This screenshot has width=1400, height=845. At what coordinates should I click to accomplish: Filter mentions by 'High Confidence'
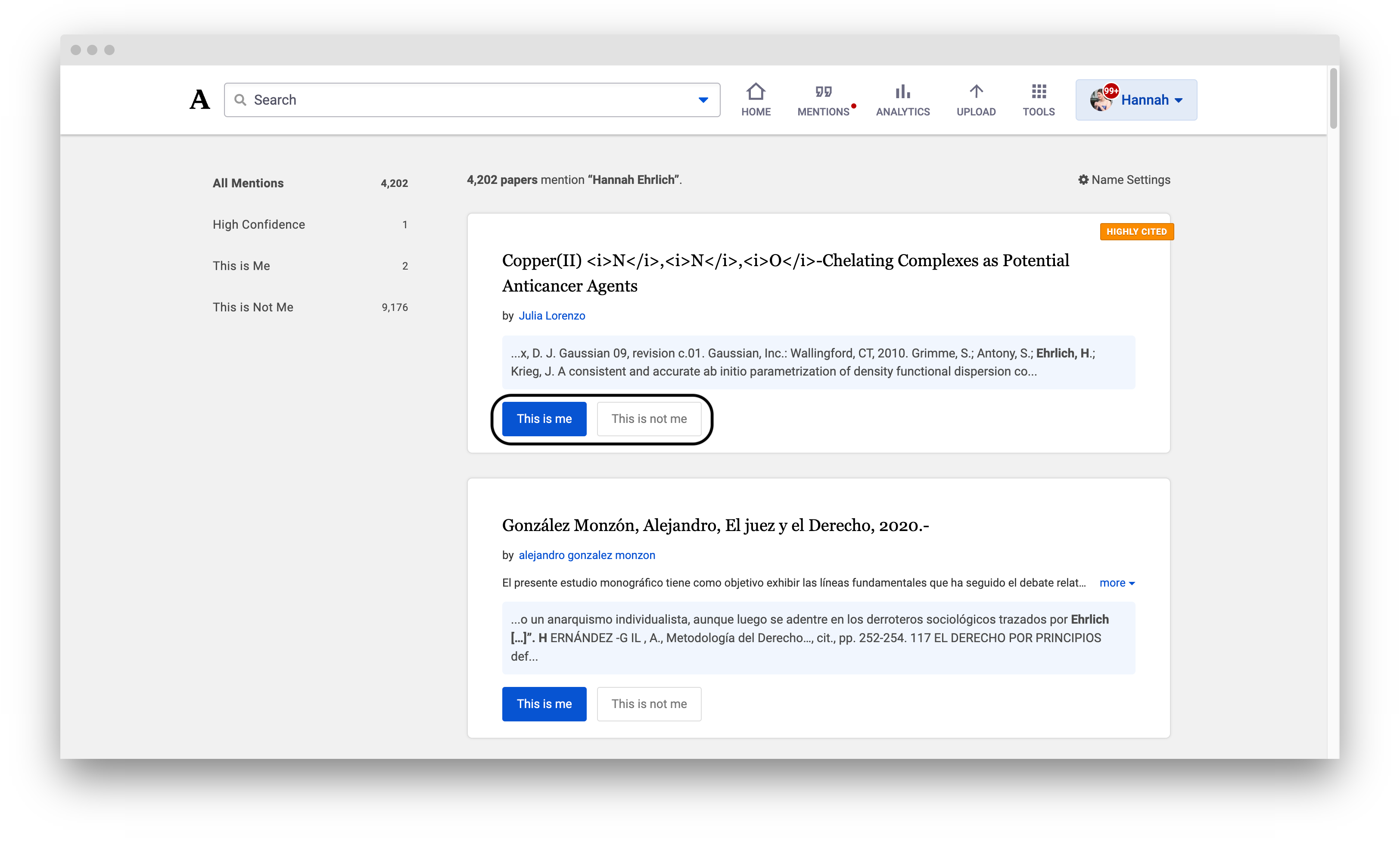(258, 224)
